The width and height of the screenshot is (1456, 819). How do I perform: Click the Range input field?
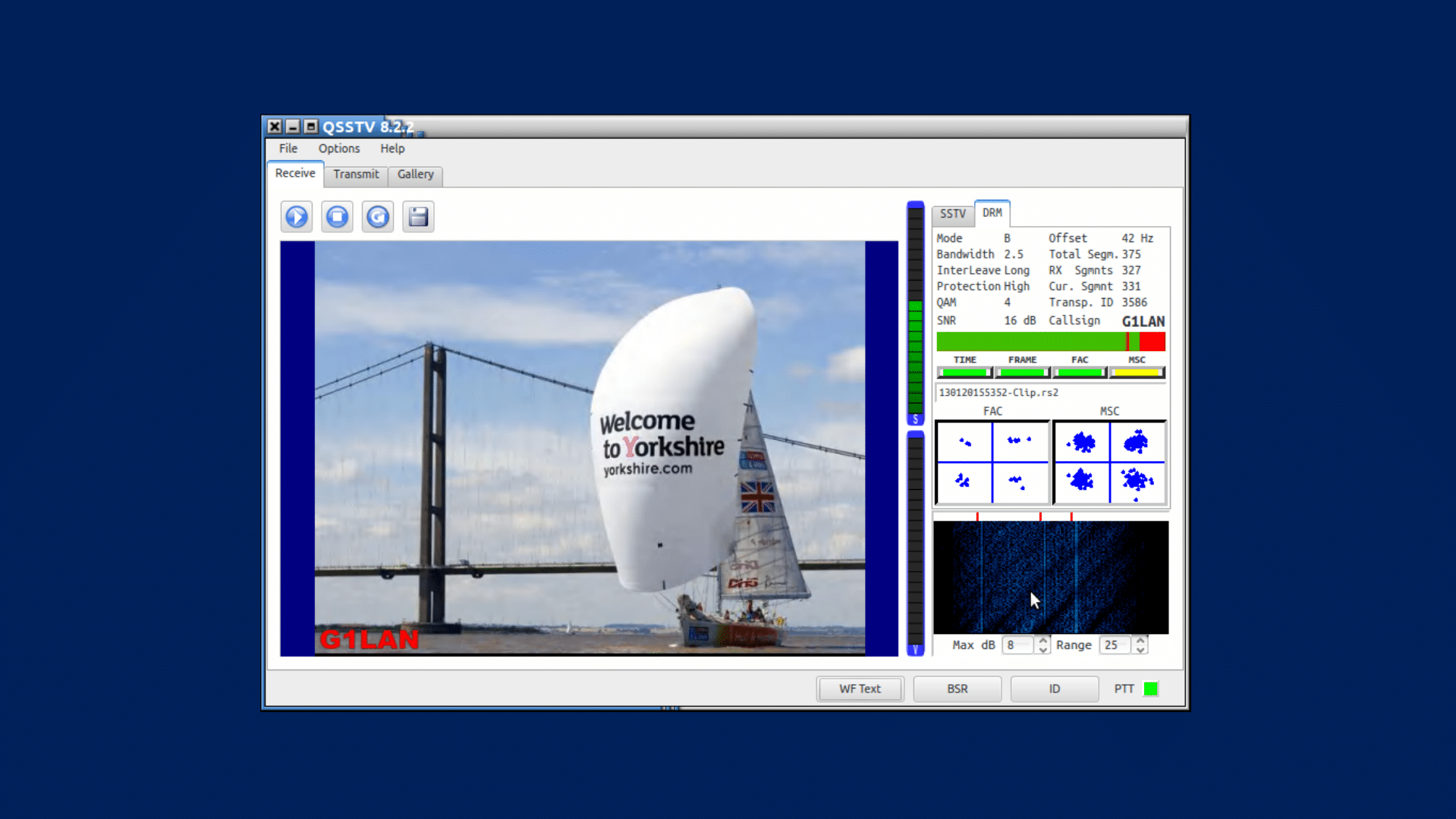(x=1116, y=645)
